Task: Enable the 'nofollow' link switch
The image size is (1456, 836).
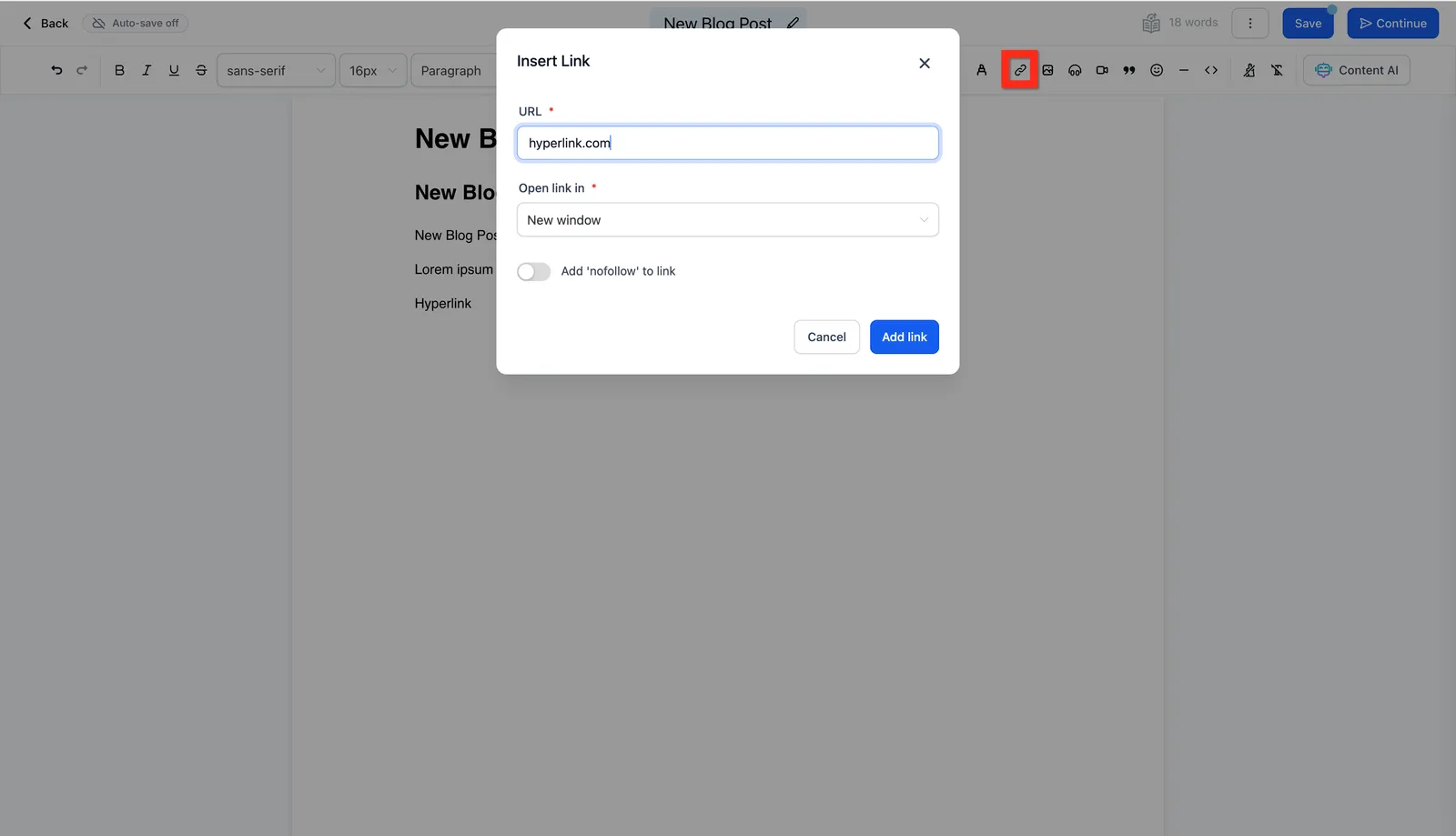Action: (x=534, y=272)
